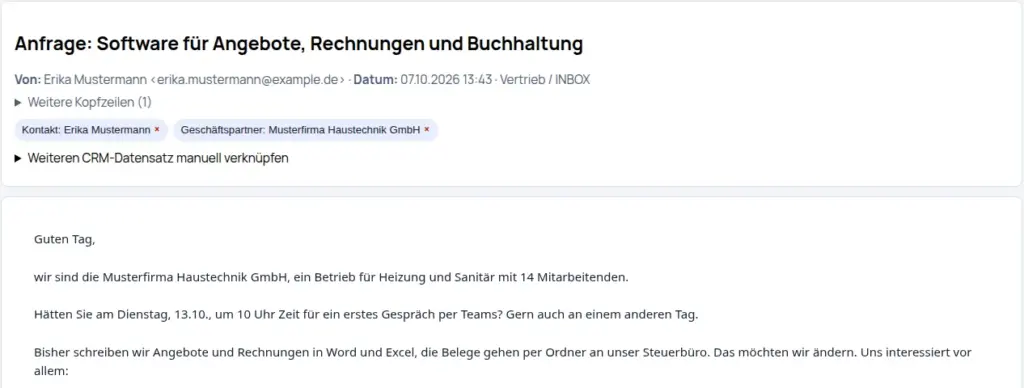Remove Geschäftspartner Musterfirma Haustechnik GmbH tag
The width and height of the screenshot is (1024, 388).
click(426, 130)
